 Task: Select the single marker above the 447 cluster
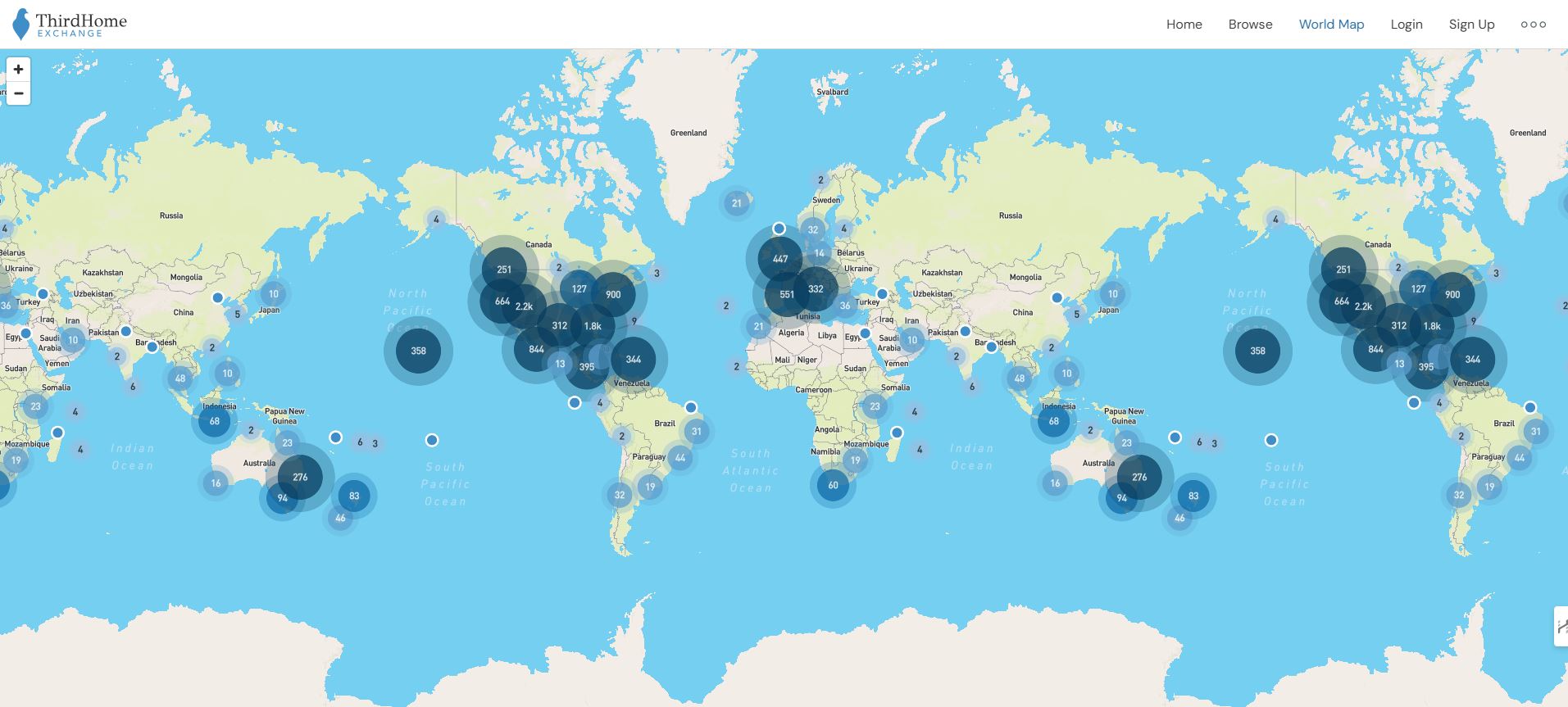tap(779, 229)
